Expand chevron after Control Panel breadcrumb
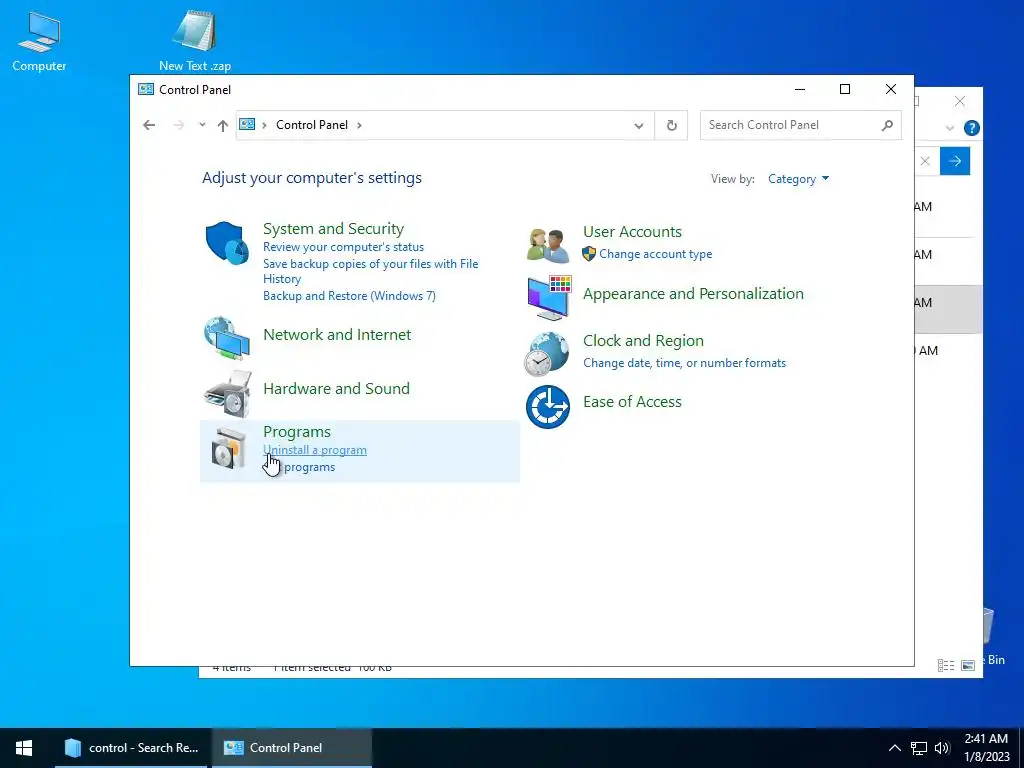1024x768 pixels. click(x=359, y=125)
